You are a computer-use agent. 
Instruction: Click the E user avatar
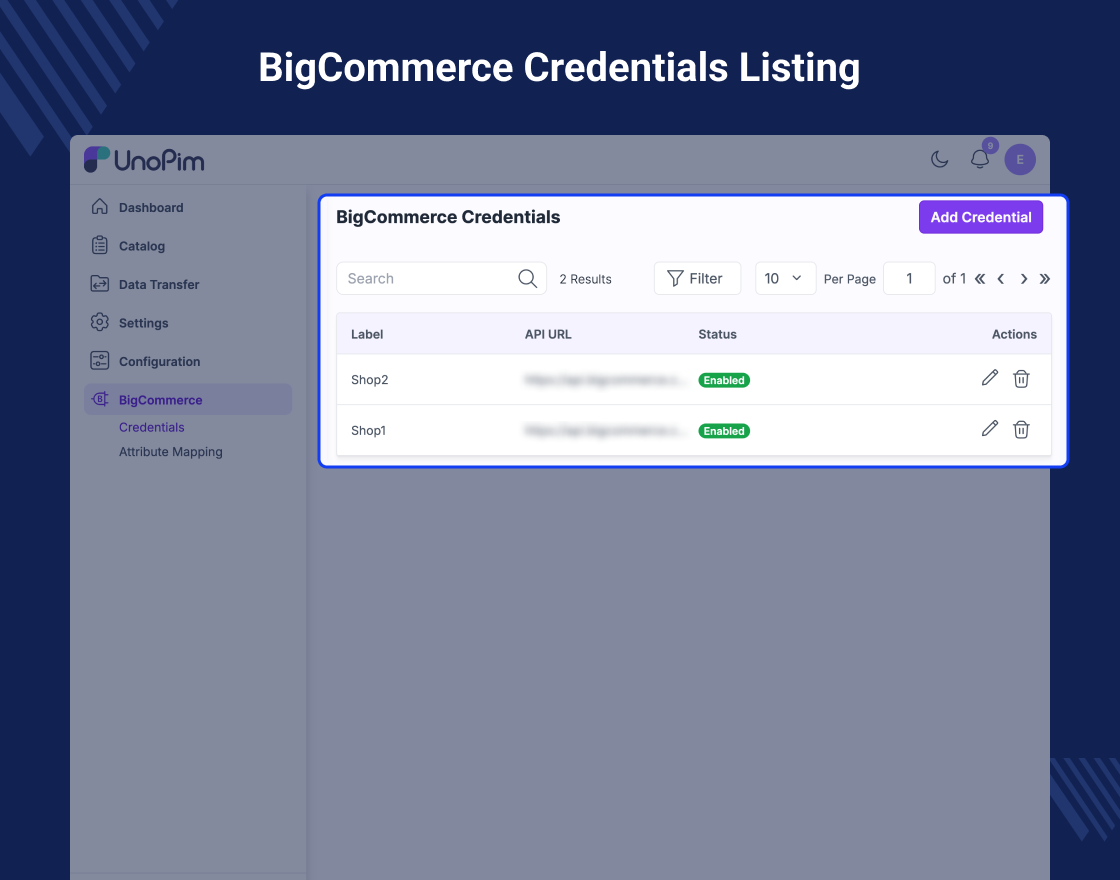(x=1019, y=159)
